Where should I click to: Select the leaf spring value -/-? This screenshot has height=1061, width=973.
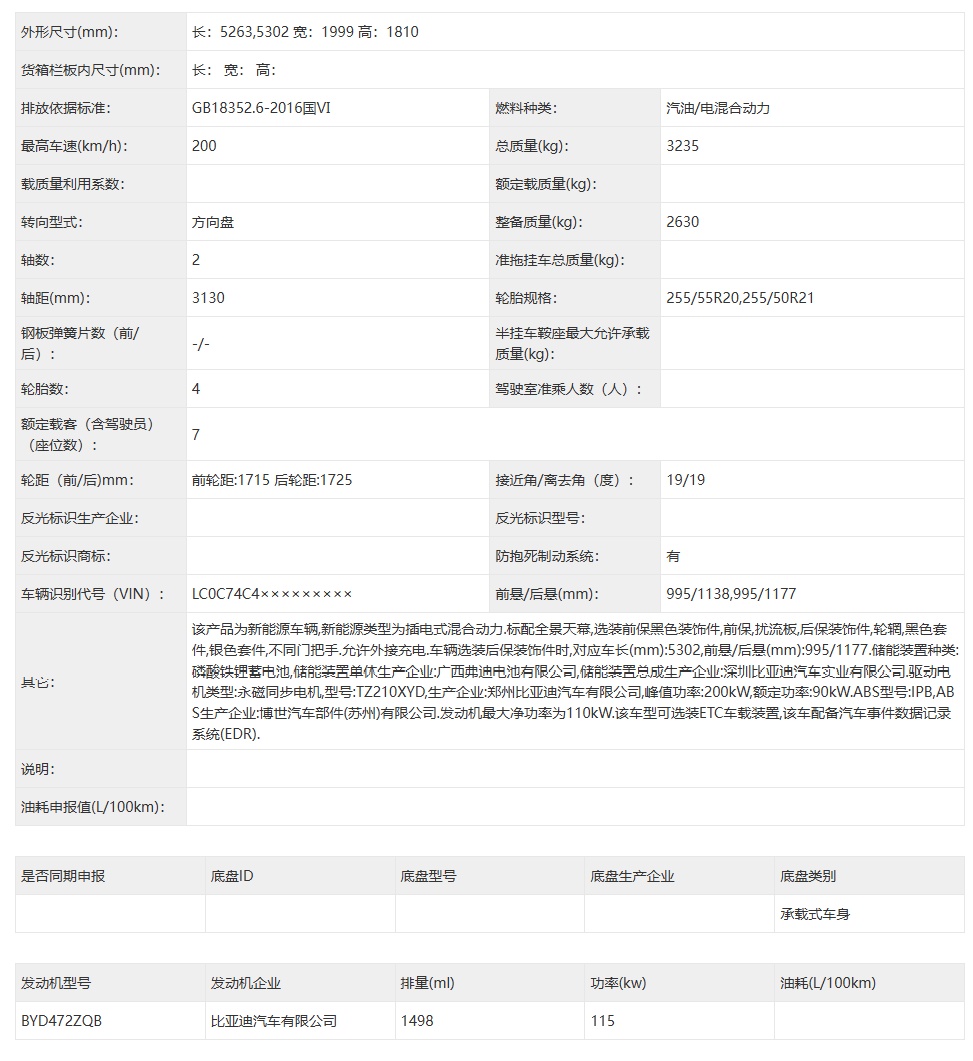(201, 344)
